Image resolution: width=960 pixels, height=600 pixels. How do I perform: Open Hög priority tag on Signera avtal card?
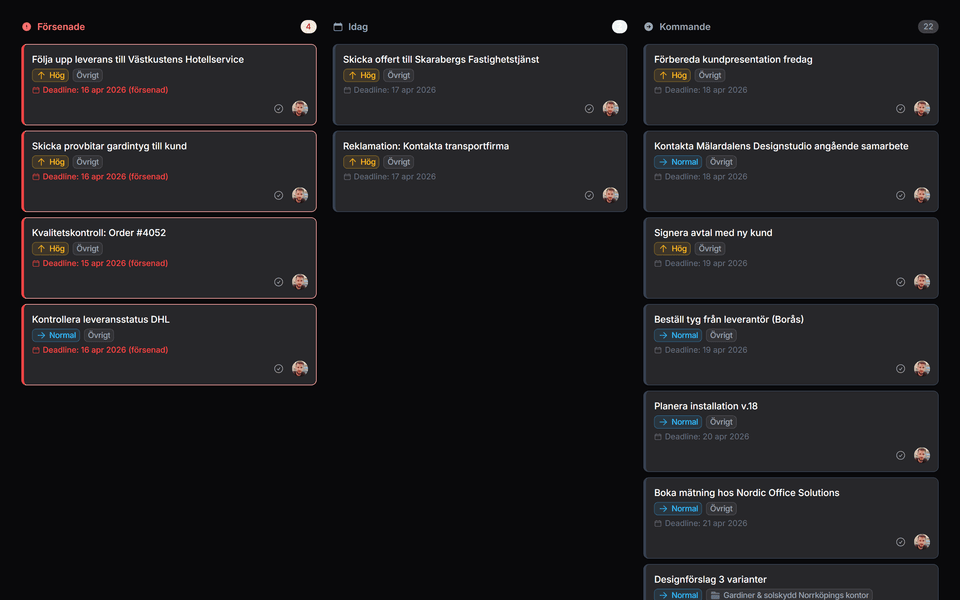tap(672, 249)
